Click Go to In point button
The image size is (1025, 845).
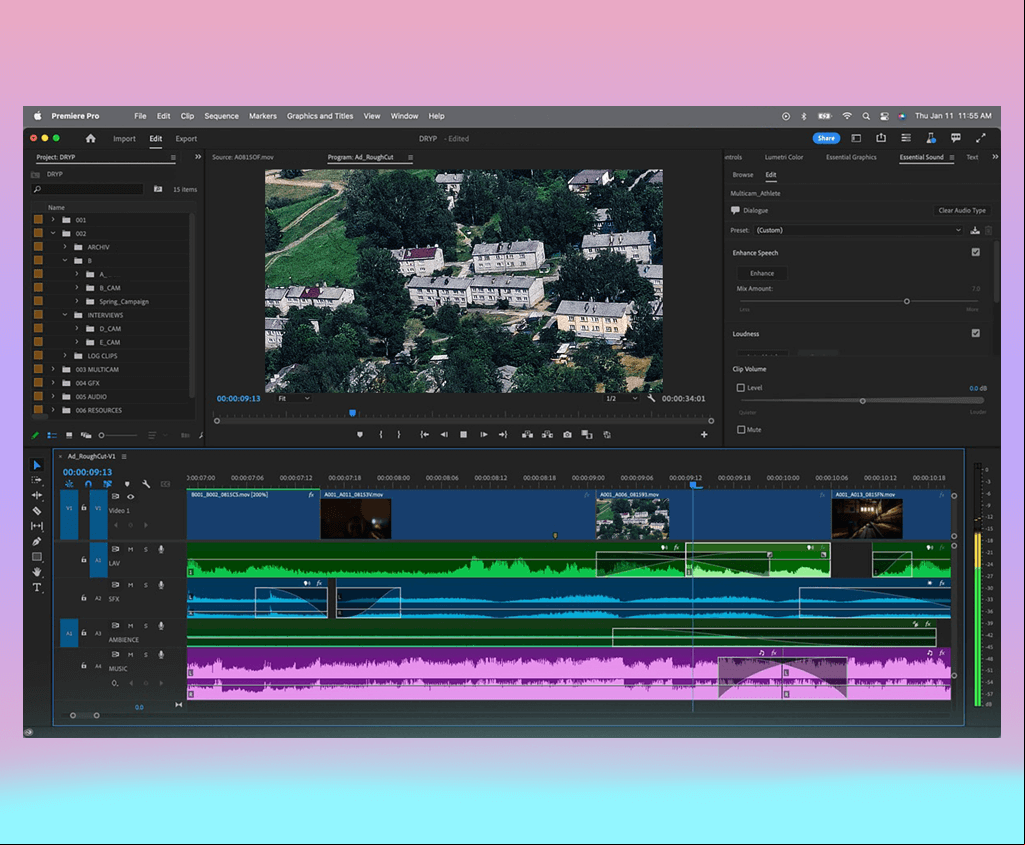pyautogui.click(x=424, y=435)
